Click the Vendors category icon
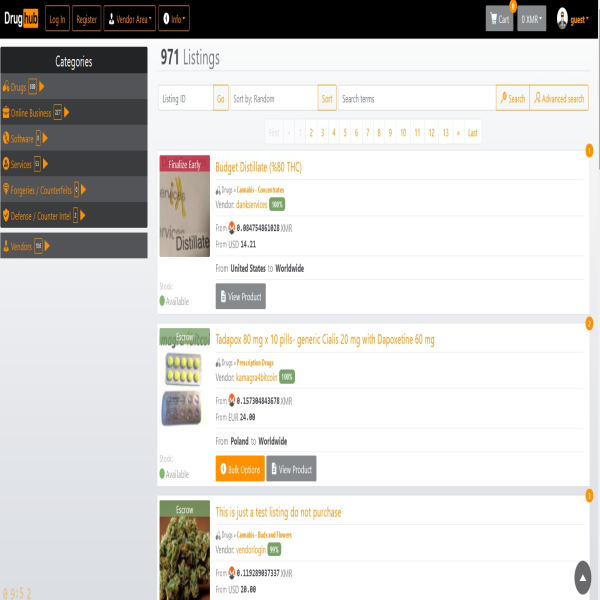Viewport: 600px width, 600px height. 6,245
